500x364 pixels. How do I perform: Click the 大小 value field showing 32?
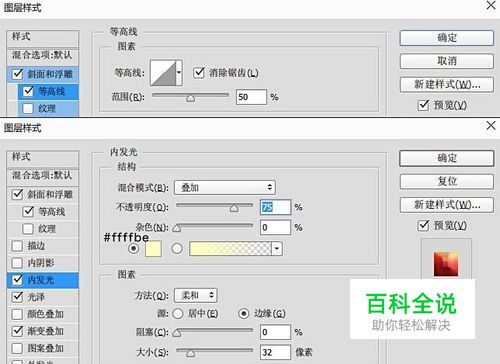click(275, 352)
